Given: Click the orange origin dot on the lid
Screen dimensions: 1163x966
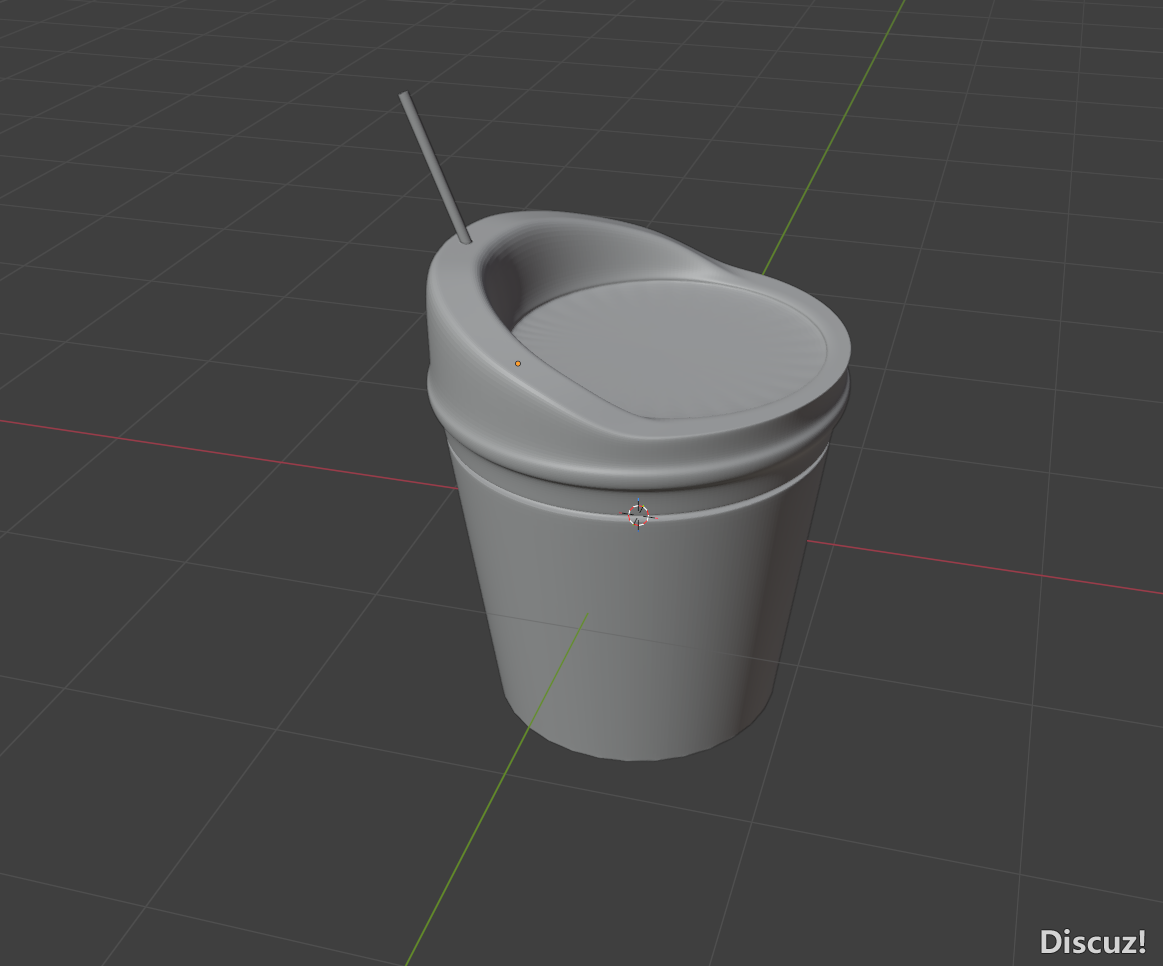Looking at the screenshot, I should pos(518,364).
